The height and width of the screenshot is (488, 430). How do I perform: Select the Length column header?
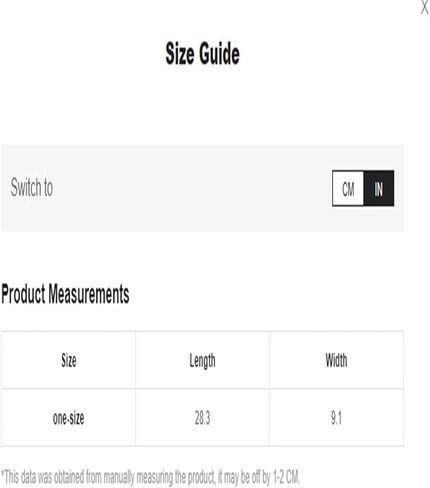coord(202,361)
